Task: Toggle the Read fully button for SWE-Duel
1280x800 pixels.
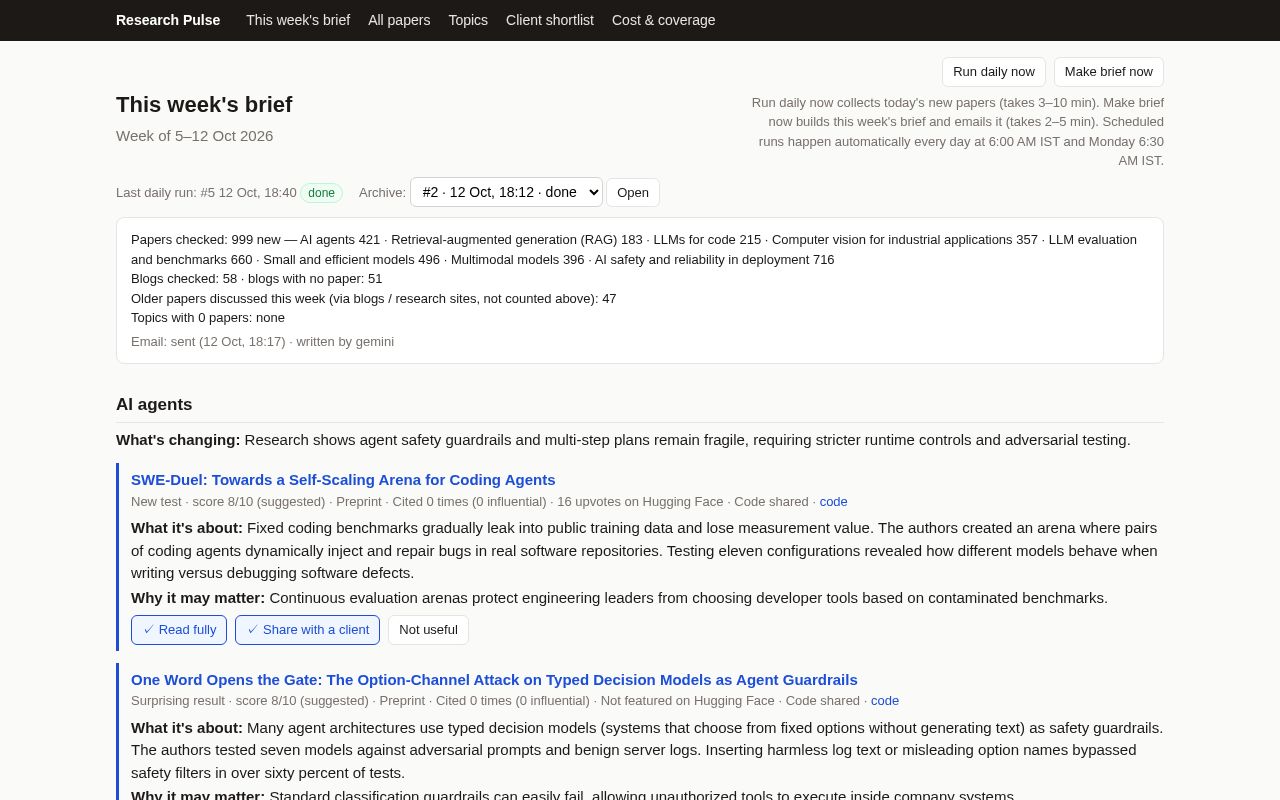Action: click(179, 630)
